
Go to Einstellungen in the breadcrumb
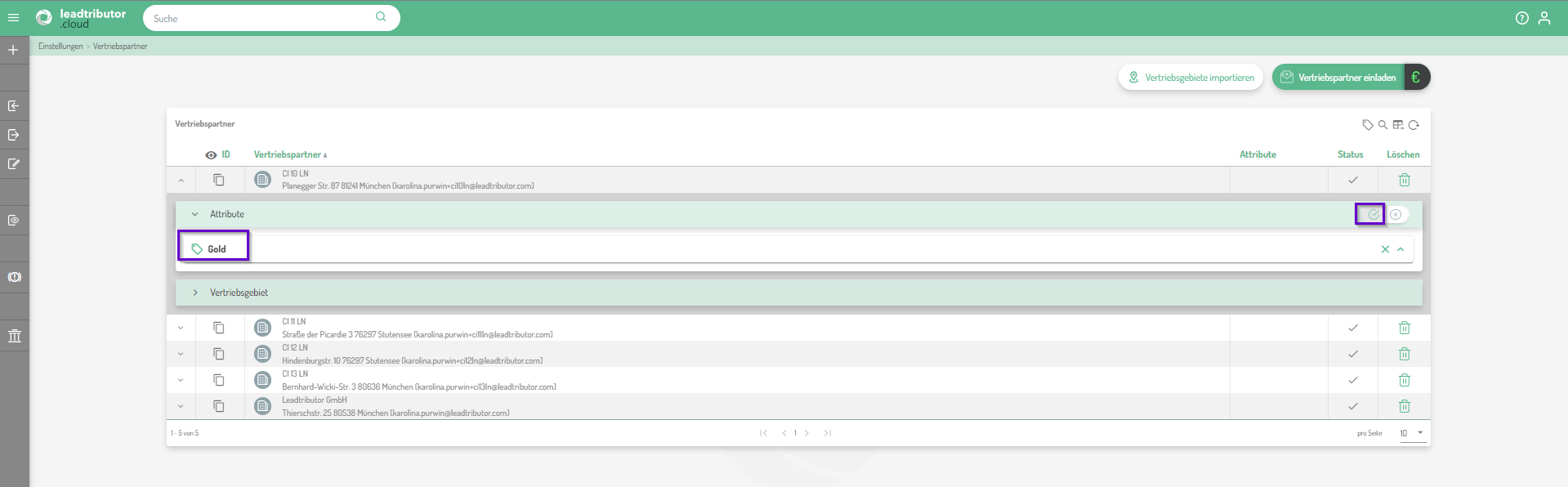coord(60,47)
